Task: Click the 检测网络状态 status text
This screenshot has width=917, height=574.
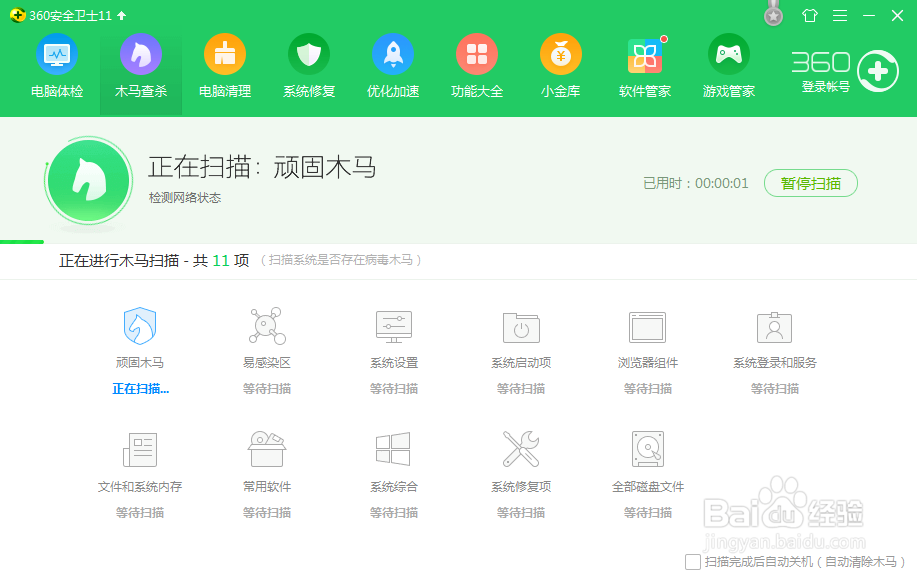Action: click(x=185, y=198)
